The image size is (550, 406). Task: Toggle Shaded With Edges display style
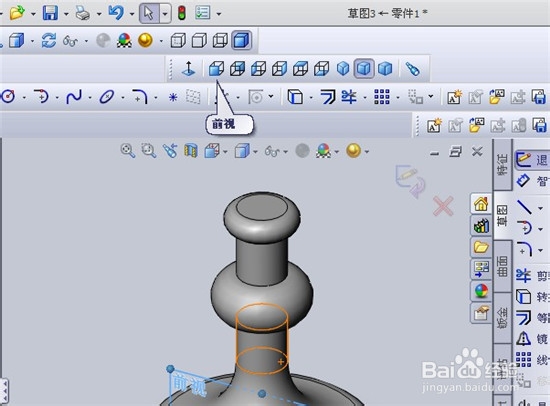click(242, 40)
